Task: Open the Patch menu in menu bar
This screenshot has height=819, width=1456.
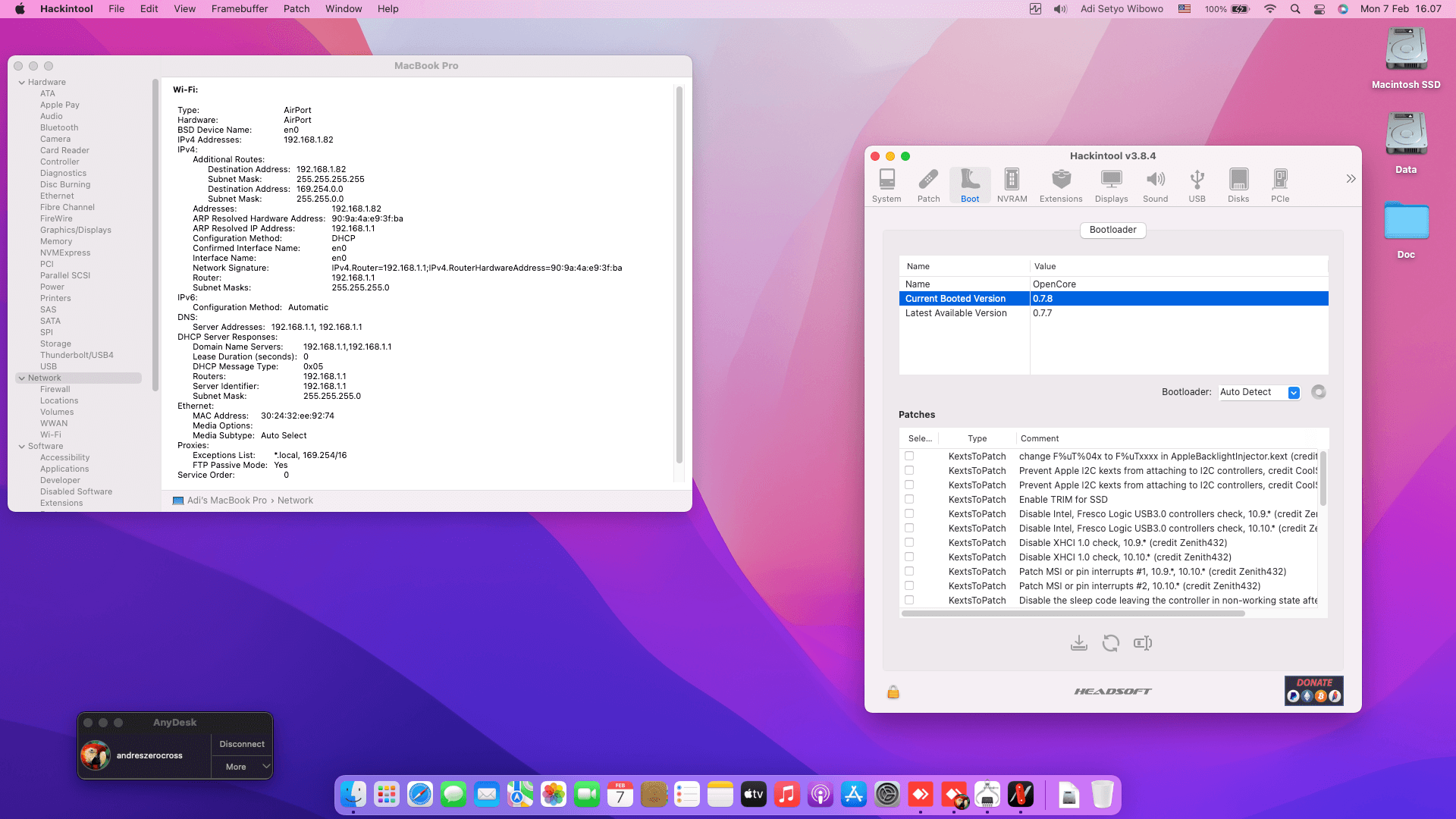Action: [297, 9]
